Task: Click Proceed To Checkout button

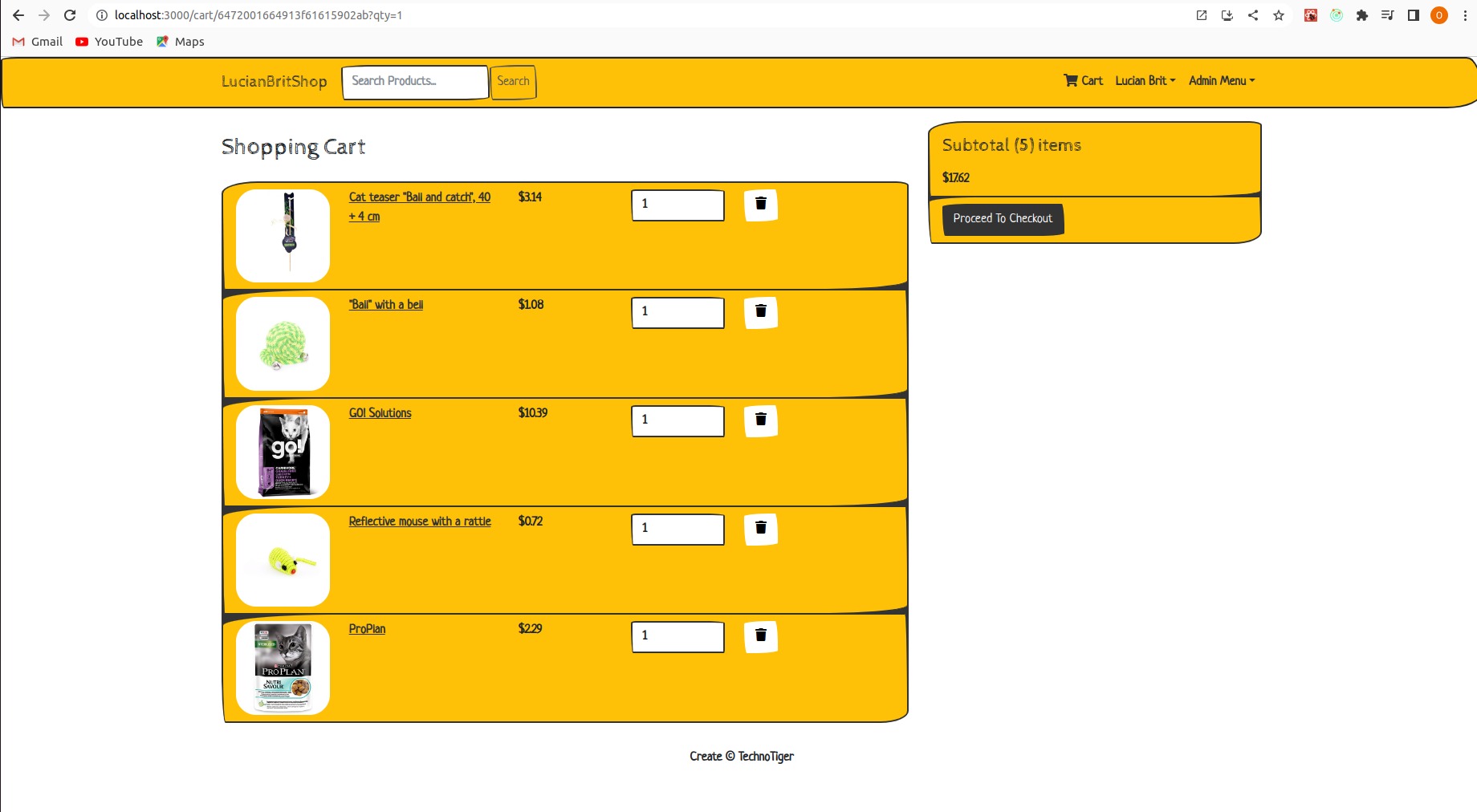Action: (x=1003, y=219)
